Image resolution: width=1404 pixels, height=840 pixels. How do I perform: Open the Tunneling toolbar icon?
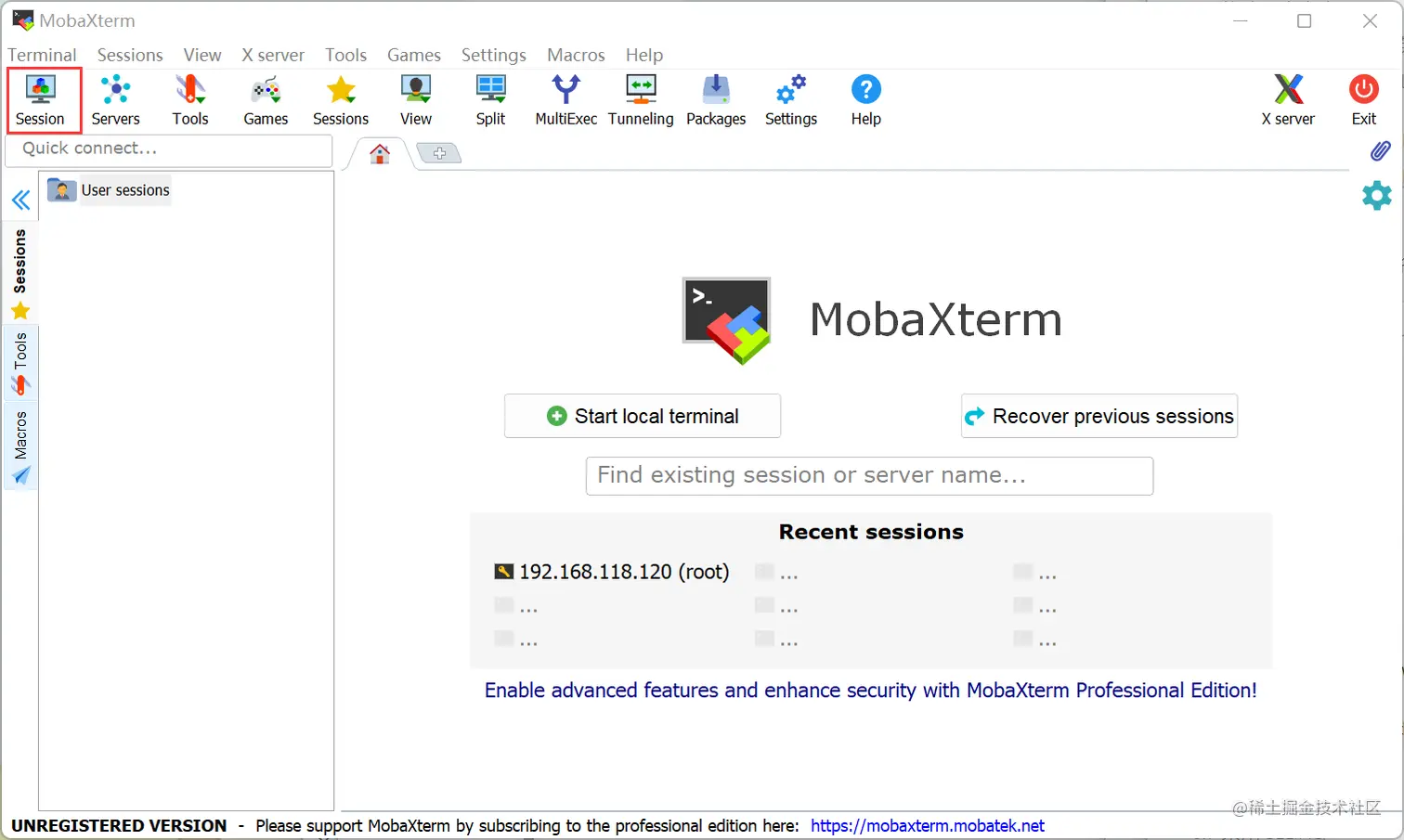(641, 100)
